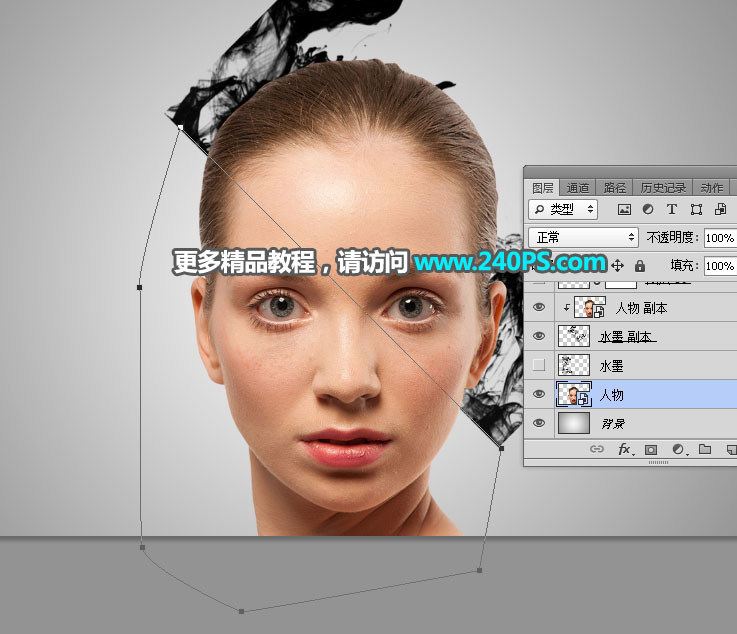Screen dimensions: 737x634
Task: Open the fx layer style menu
Action: tap(623, 450)
